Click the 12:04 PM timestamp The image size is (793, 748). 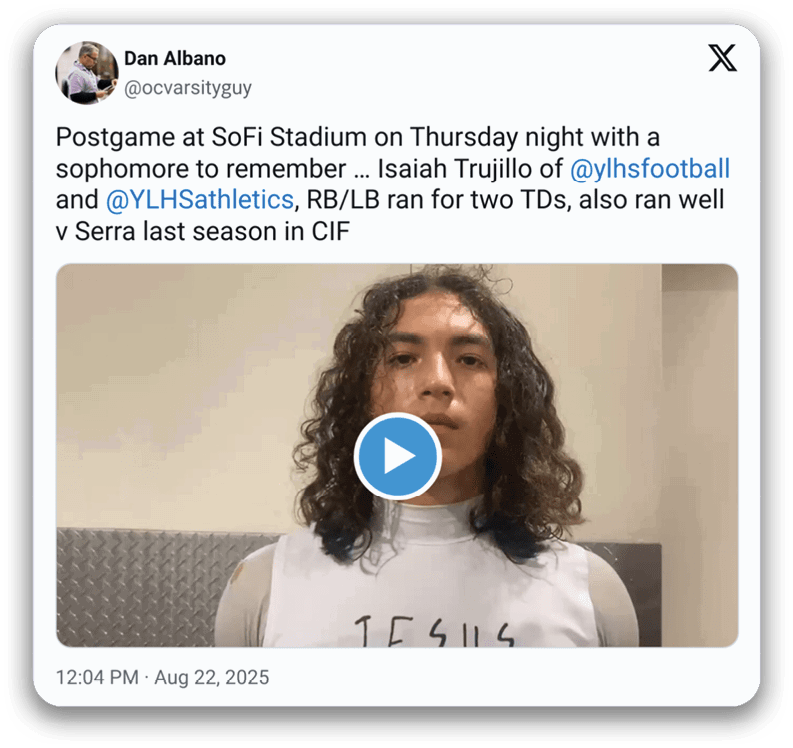click(x=97, y=677)
